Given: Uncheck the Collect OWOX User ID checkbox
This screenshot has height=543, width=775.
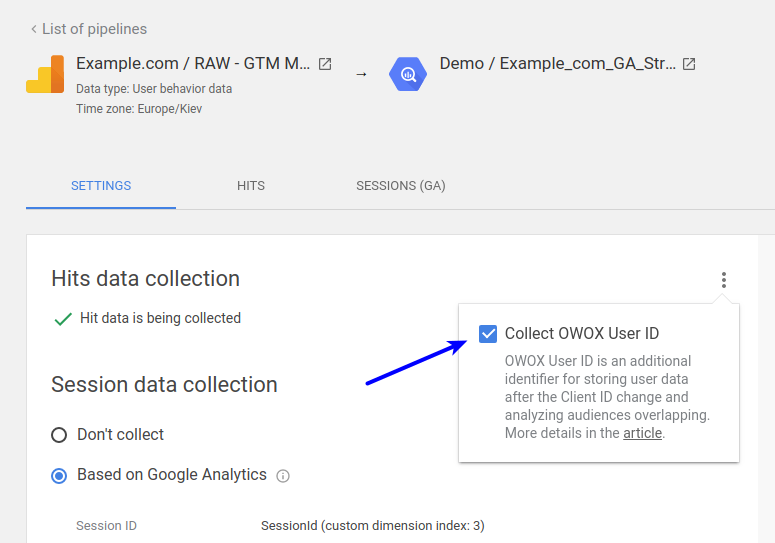Looking at the screenshot, I should (488, 334).
